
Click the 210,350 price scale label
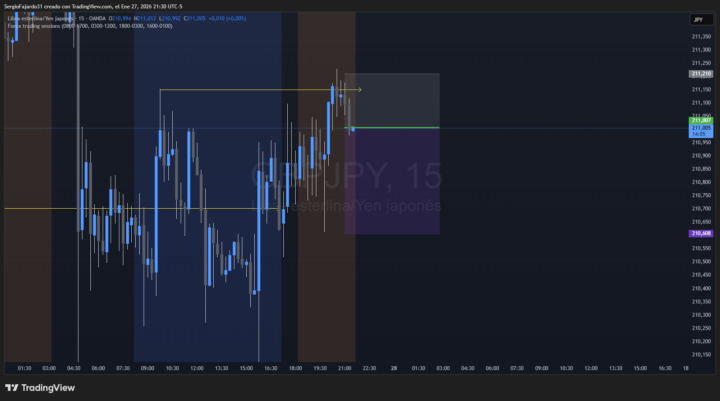pyautogui.click(x=701, y=302)
